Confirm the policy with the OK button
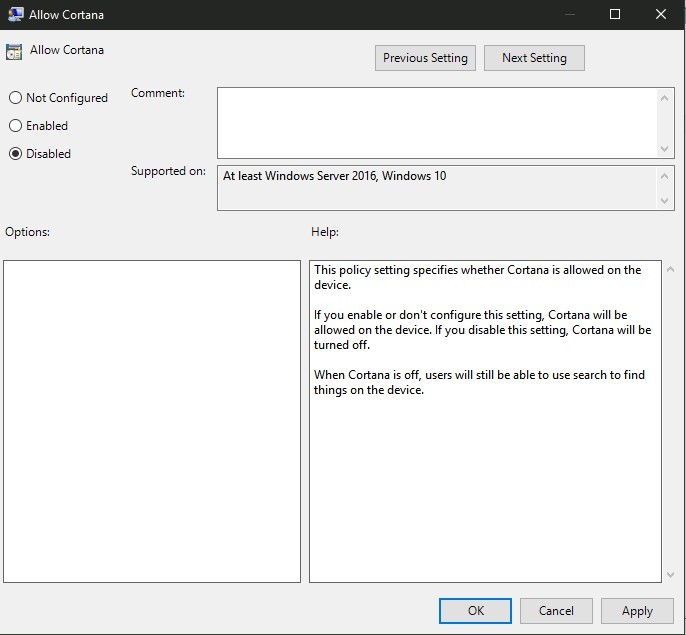The height and width of the screenshot is (635, 686). [475, 611]
